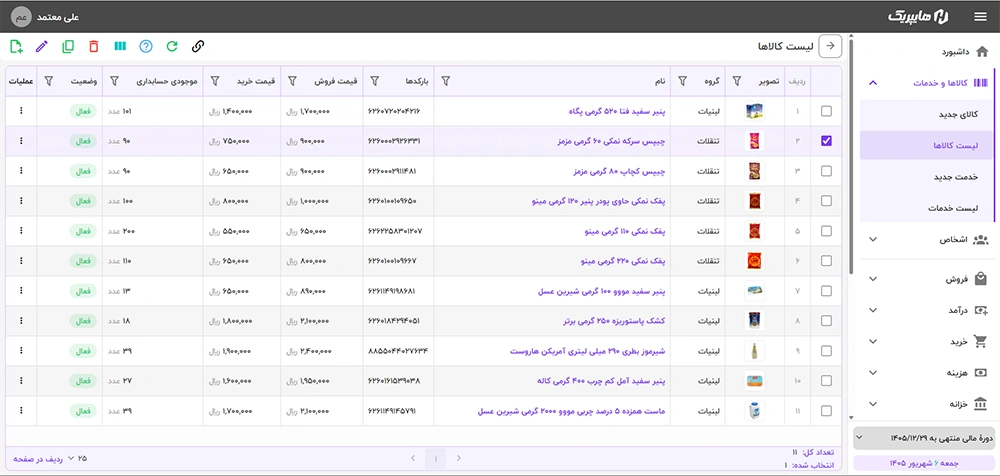1000x476 pixels.
Task: Expand the هزینه sidebar section
Action: [874, 373]
